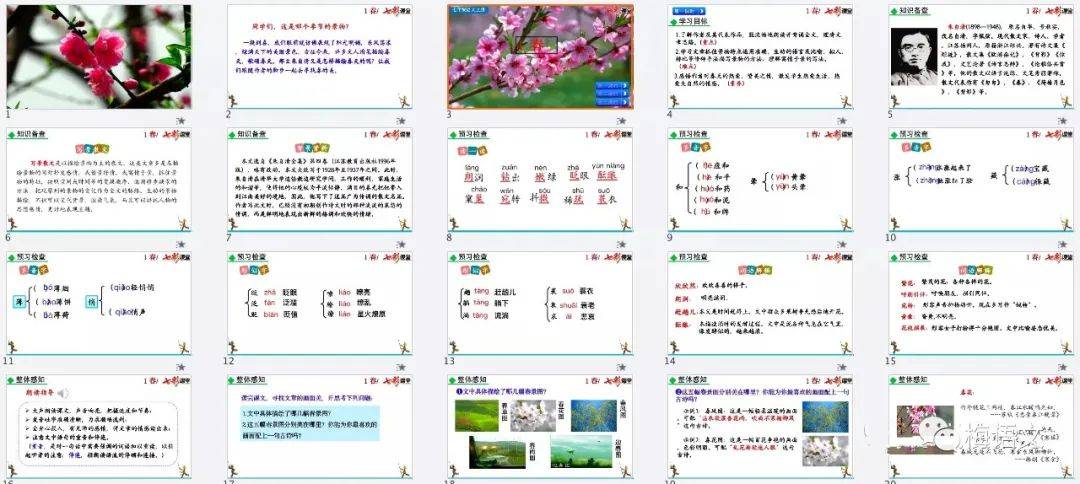
Task: Select slide 2 thumbnail with the intro paragraph
Action: coord(320,56)
